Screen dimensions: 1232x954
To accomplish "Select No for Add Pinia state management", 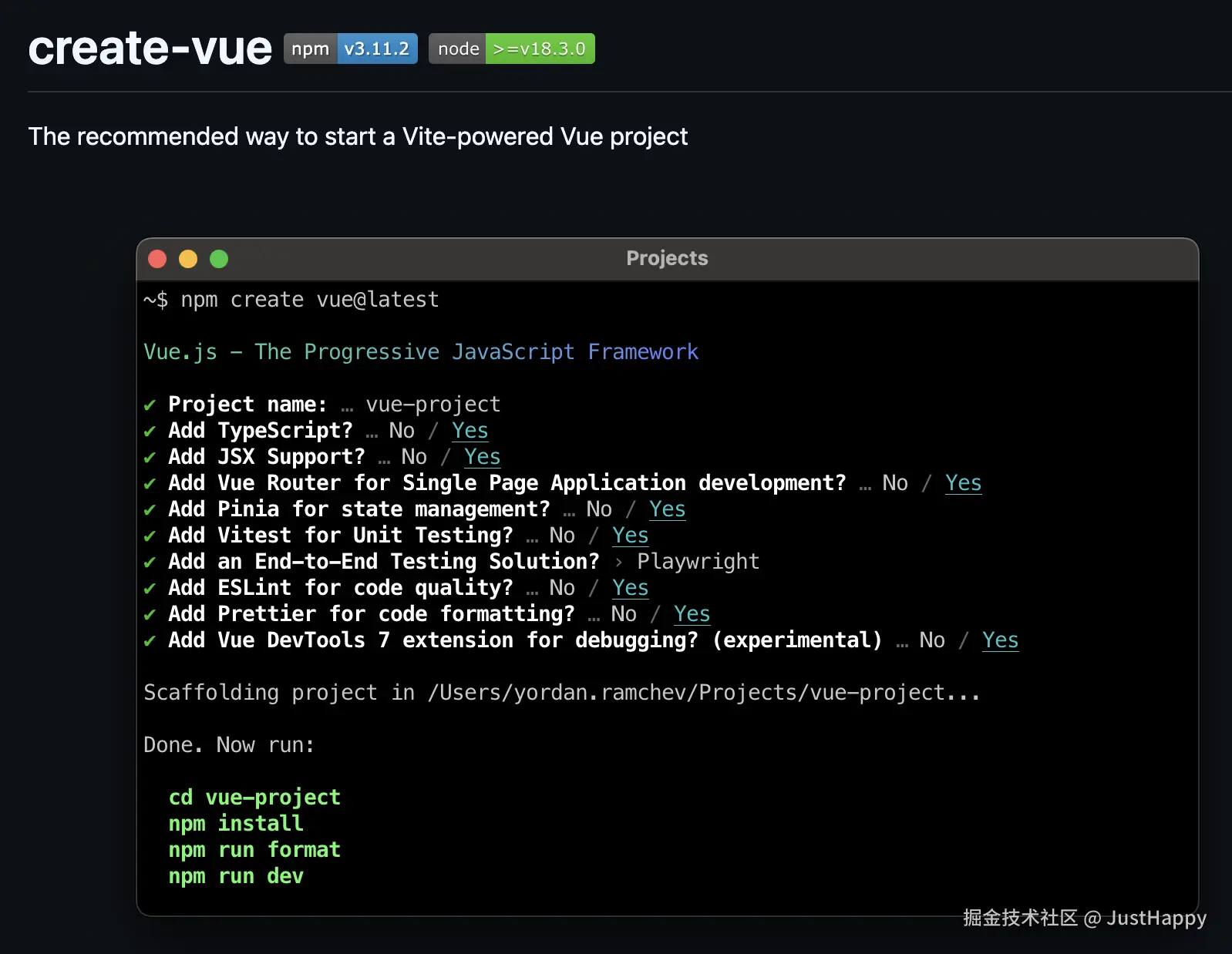I will [599, 509].
